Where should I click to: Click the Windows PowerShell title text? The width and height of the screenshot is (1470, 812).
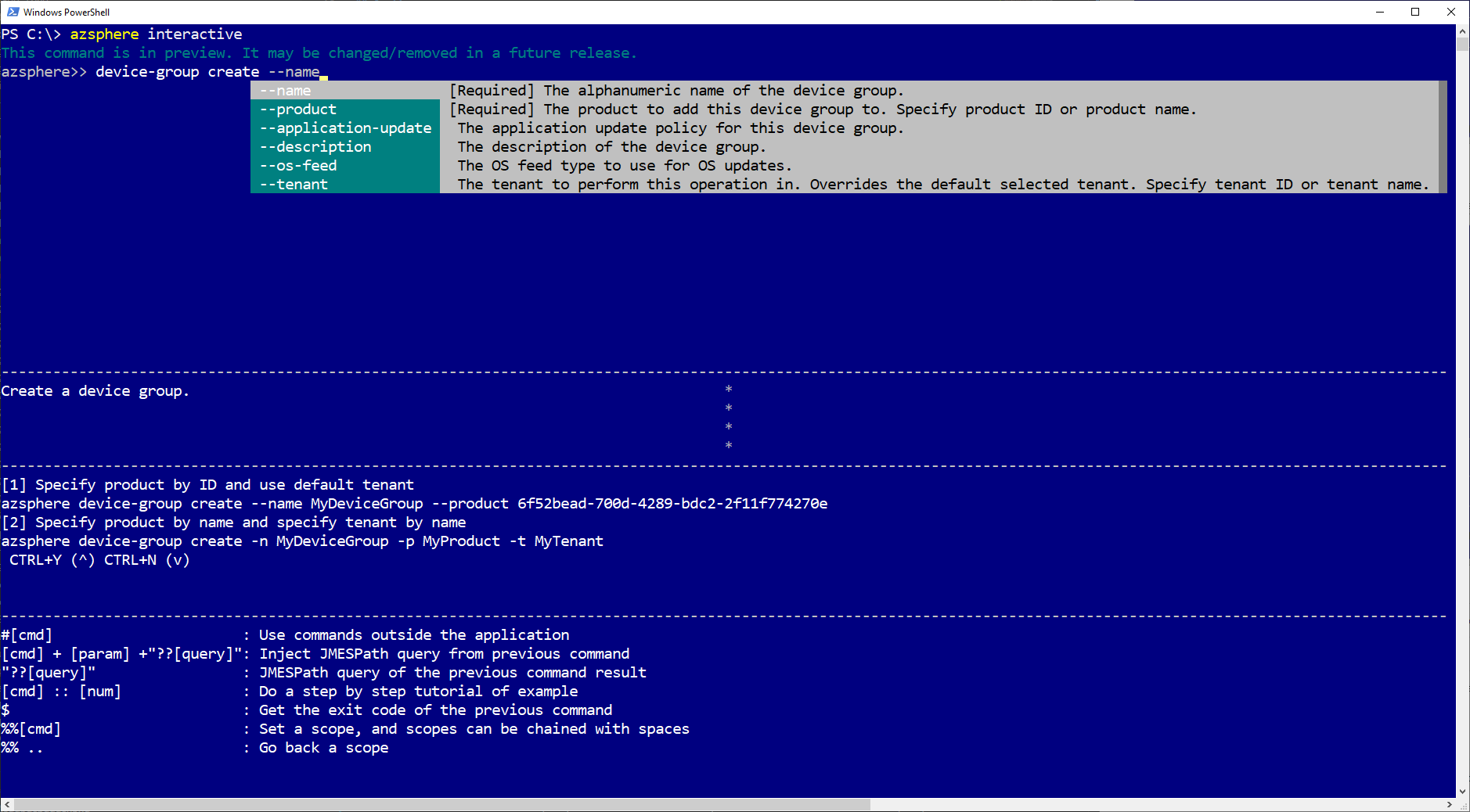tap(67, 12)
